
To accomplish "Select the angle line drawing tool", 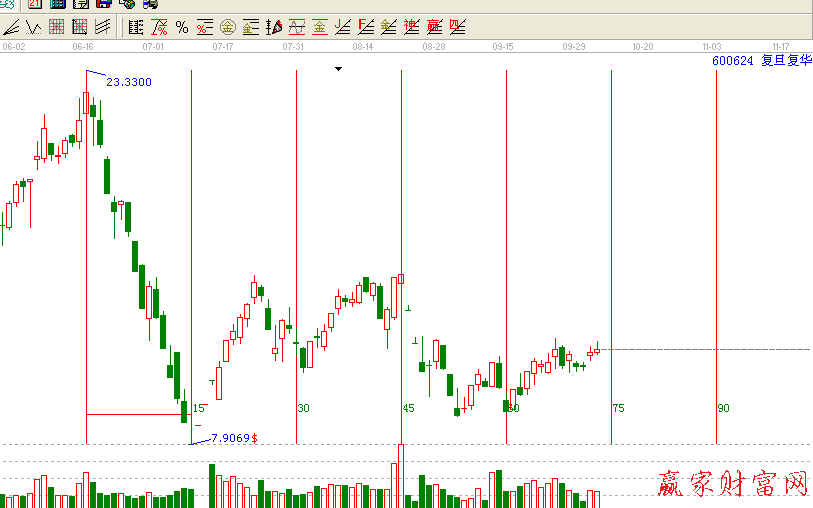I will point(11,27).
